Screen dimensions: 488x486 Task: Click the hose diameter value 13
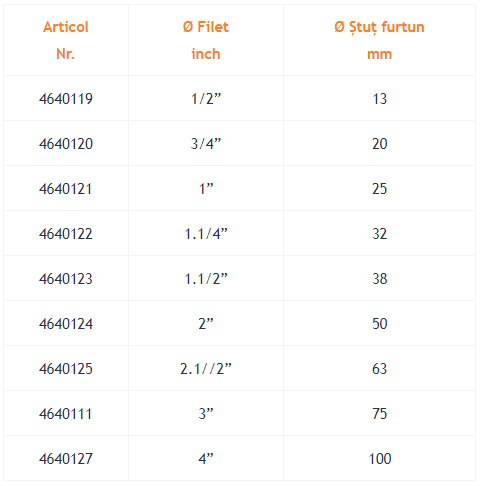(x=379, y=99)
